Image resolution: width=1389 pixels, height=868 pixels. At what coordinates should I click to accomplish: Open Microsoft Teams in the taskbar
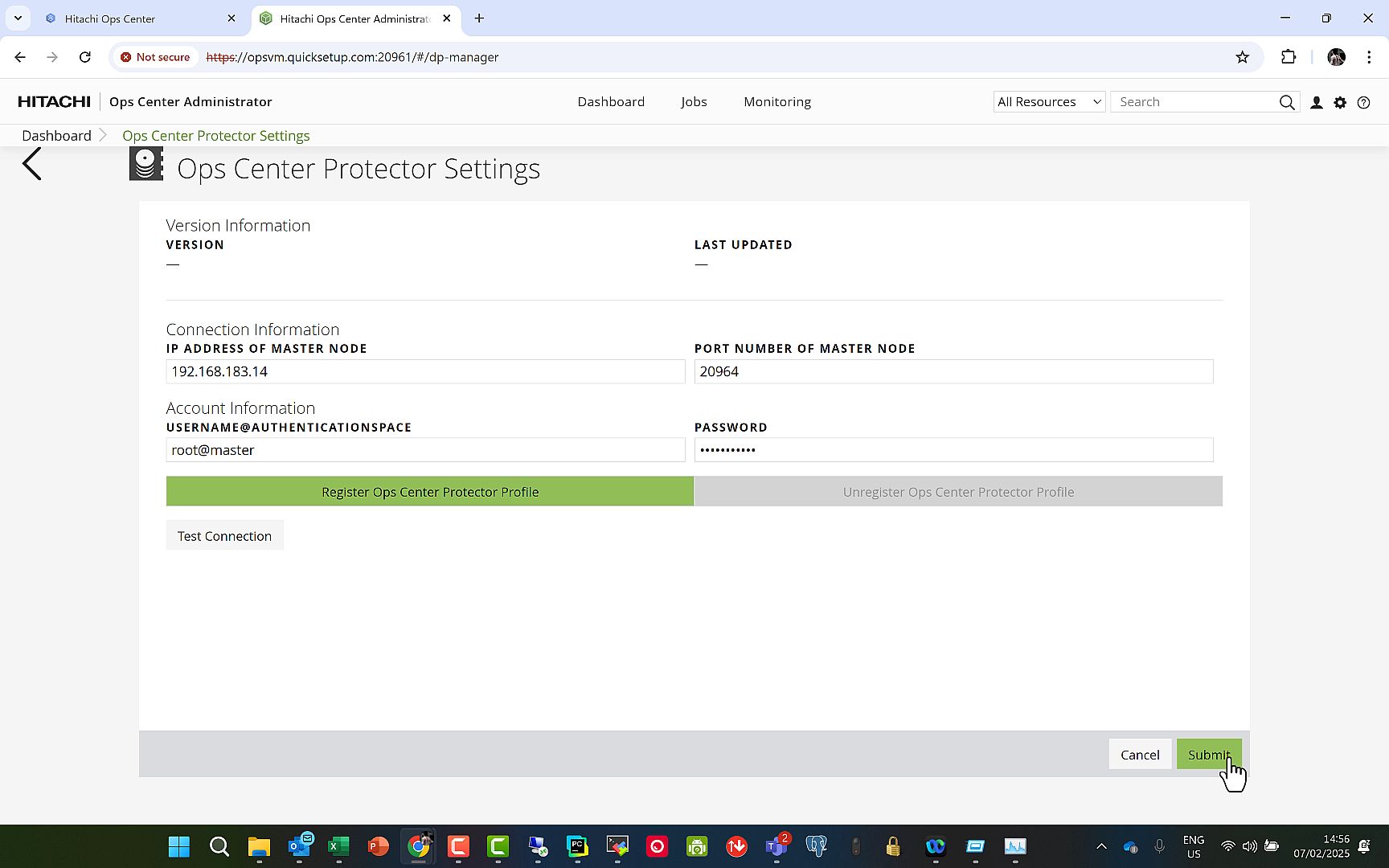click(x=776, y=846)
